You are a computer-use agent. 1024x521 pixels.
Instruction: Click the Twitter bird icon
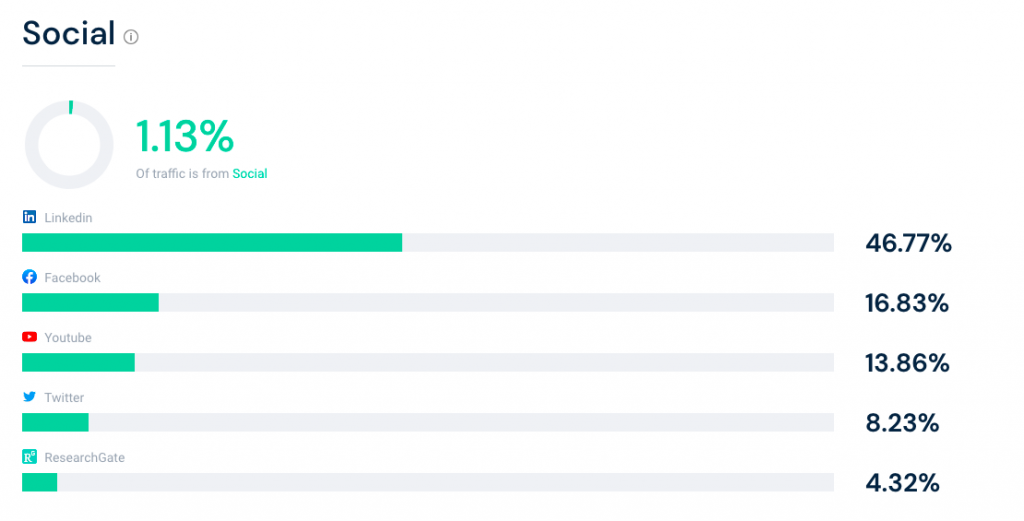tap(29, 397)
